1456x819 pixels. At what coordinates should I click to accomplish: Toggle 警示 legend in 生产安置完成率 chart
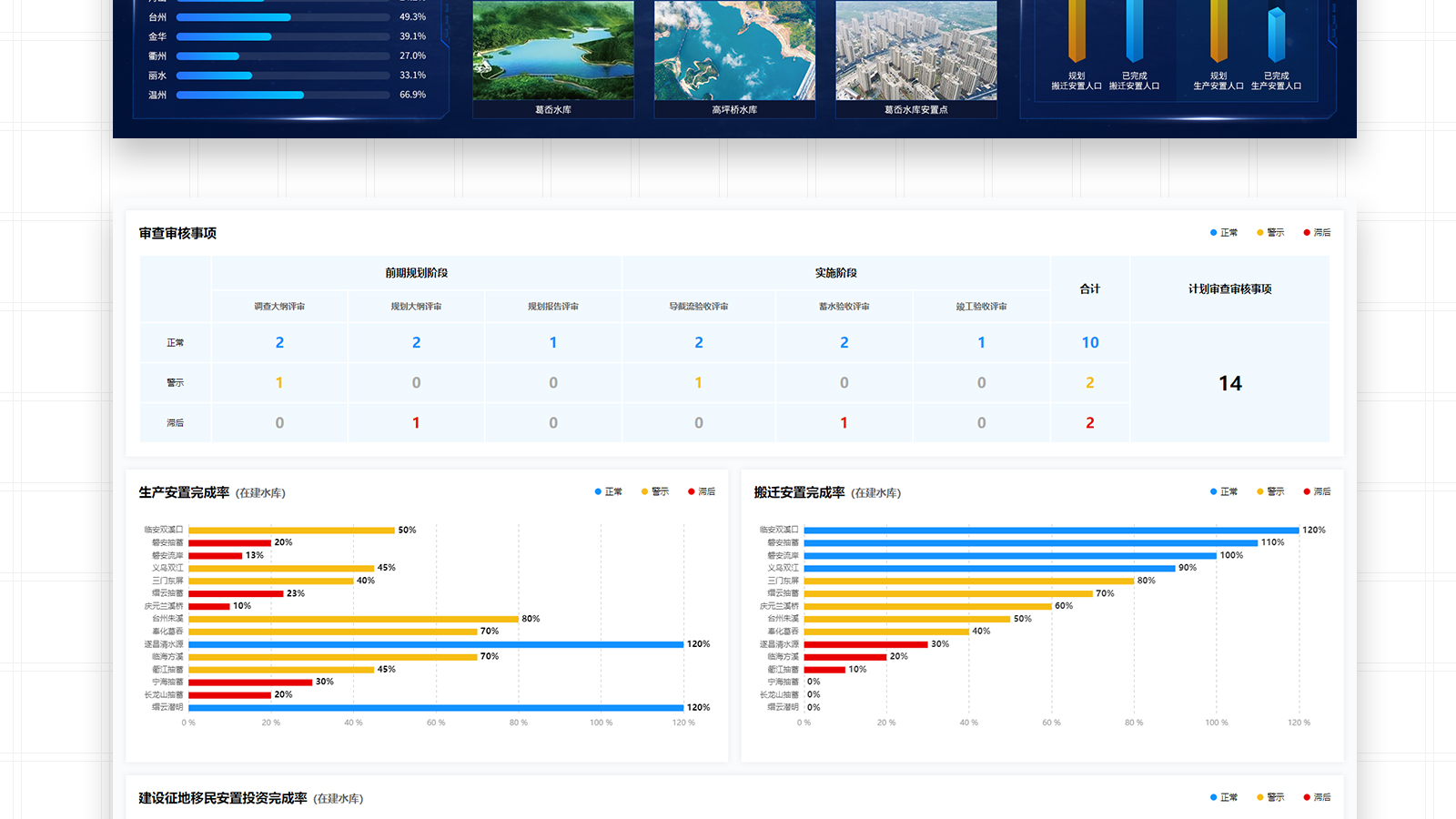tap(655, 492)
